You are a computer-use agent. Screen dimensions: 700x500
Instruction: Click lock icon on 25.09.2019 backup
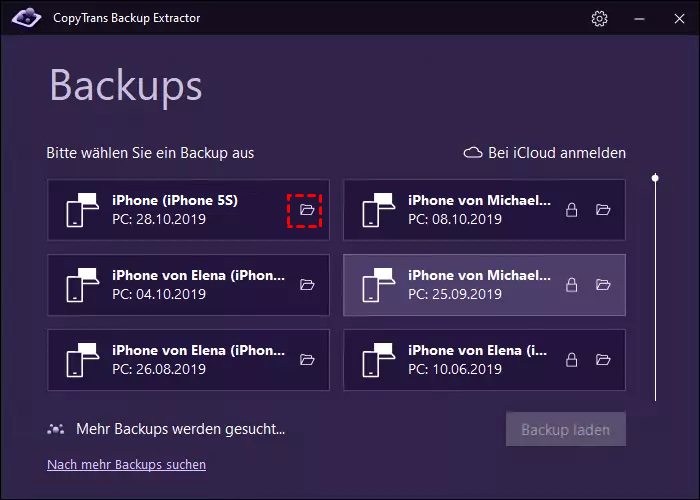point(572,285)
